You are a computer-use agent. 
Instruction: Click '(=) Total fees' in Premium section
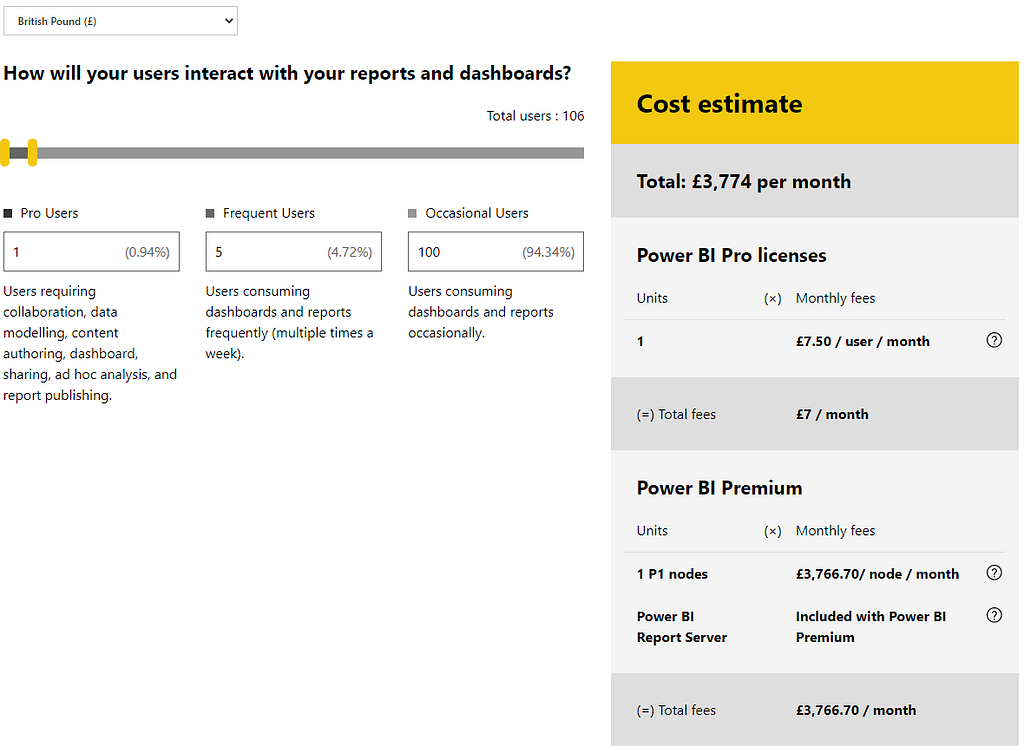[676, 710]
